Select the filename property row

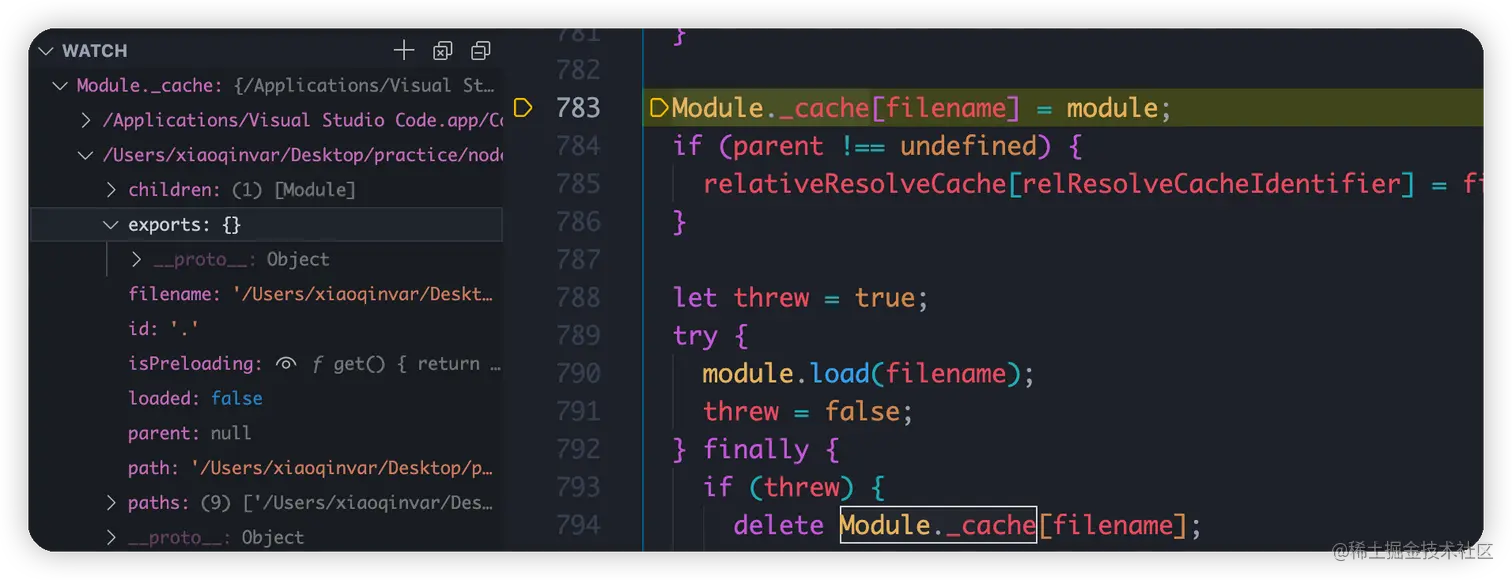[x=267, y=294]
